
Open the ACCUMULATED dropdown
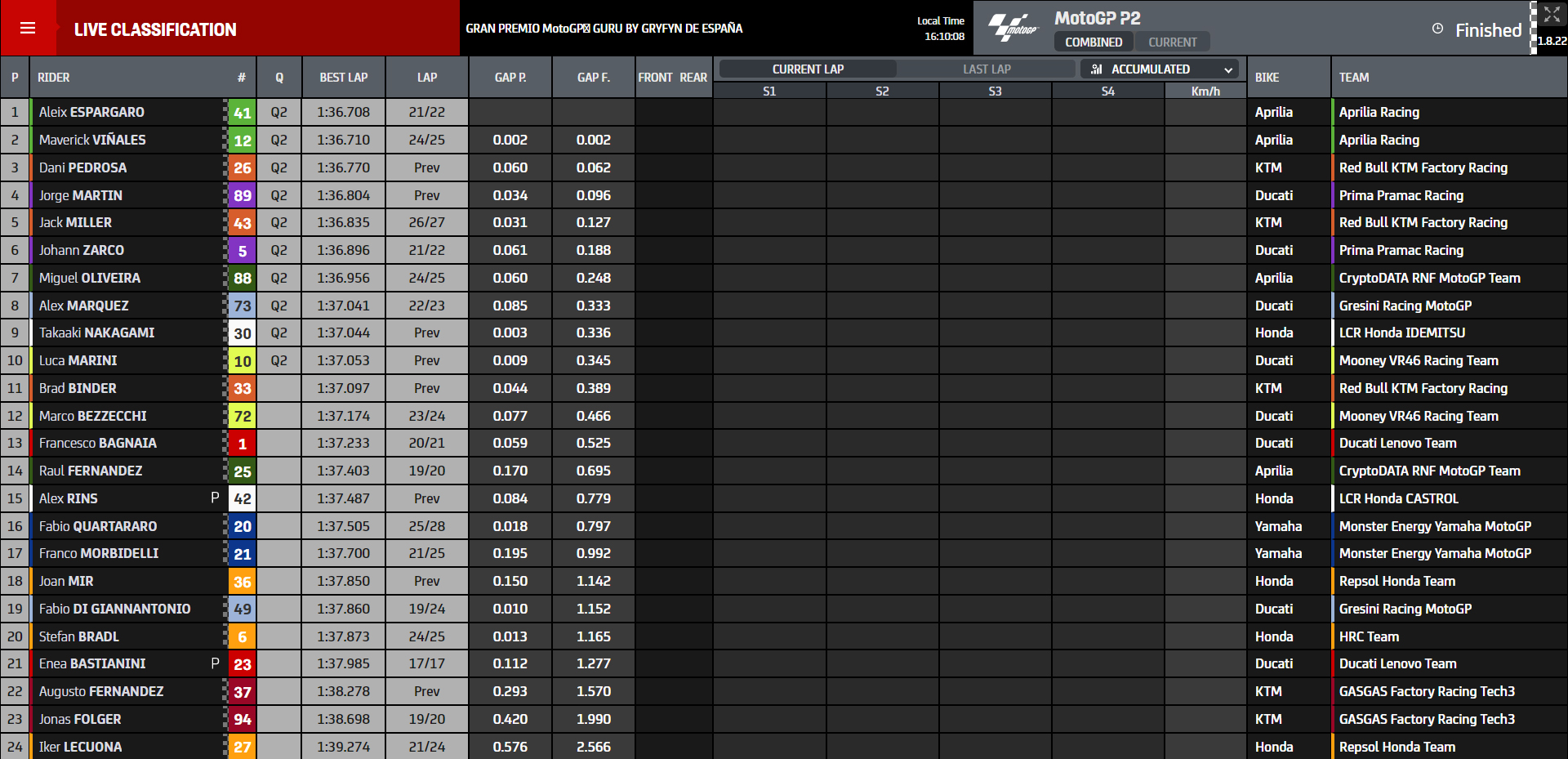tap(1160, 69)
